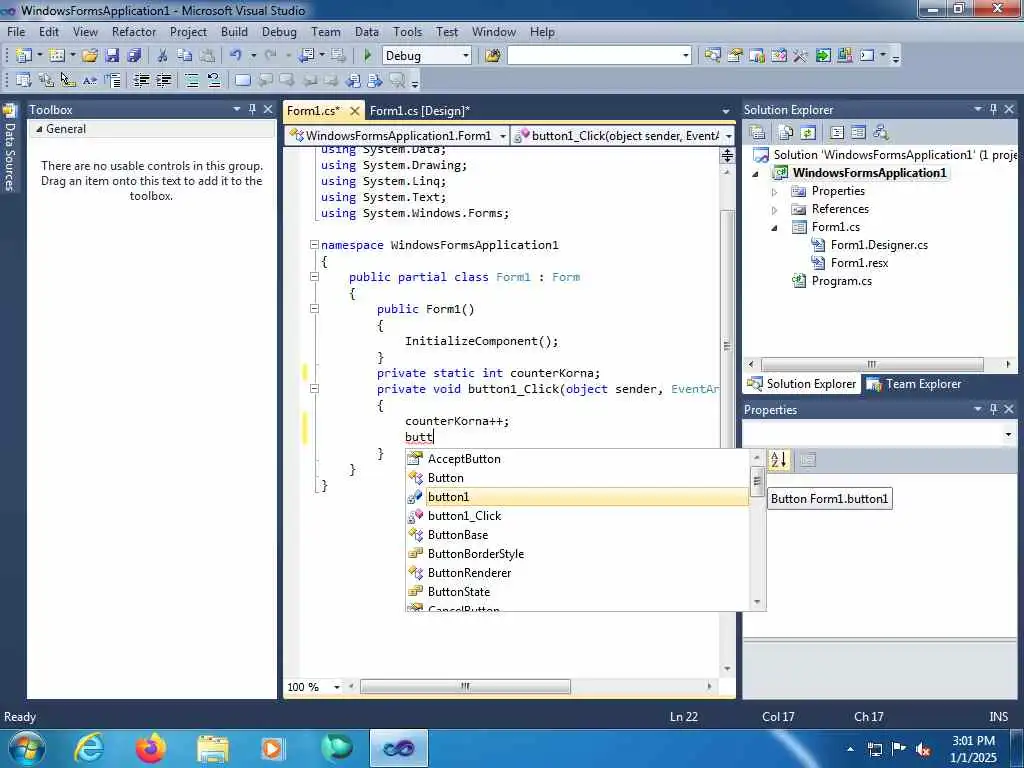Click the Undo arrow icon
The height and width of the screenshot is (768, 1024).
click(236, 56)
